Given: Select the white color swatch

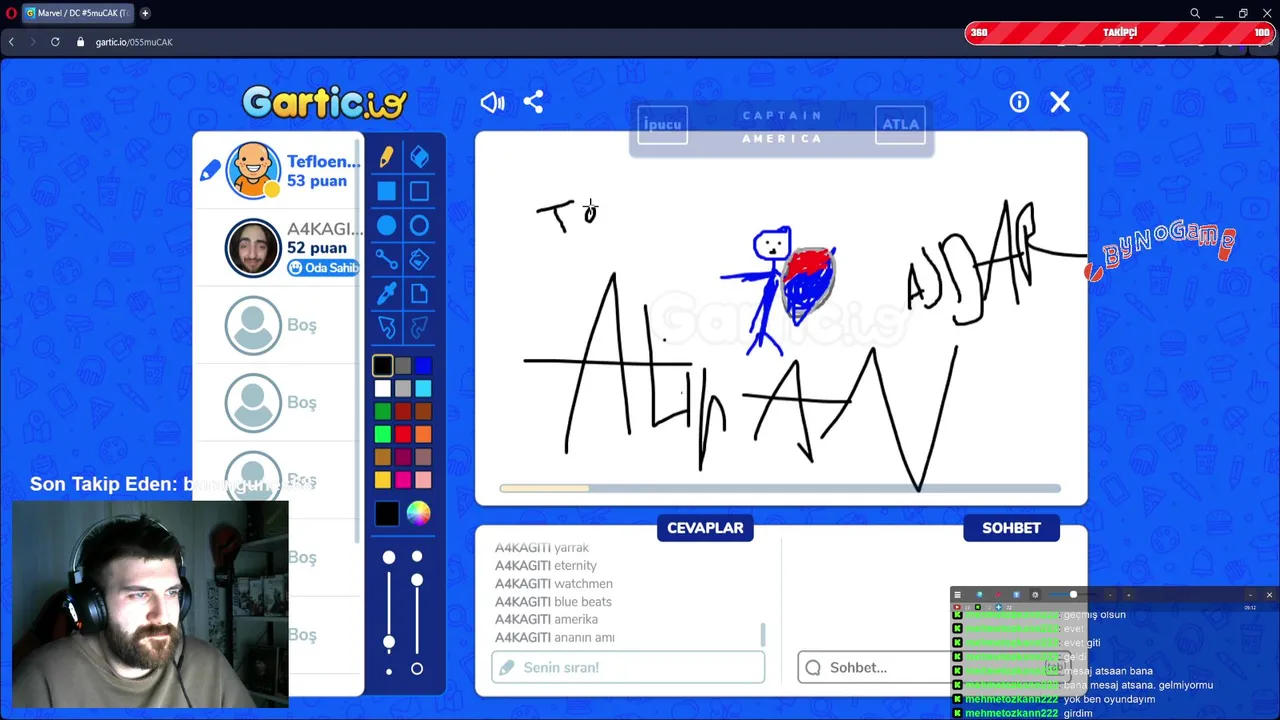Looking at the screenshot, I should 382,389.
